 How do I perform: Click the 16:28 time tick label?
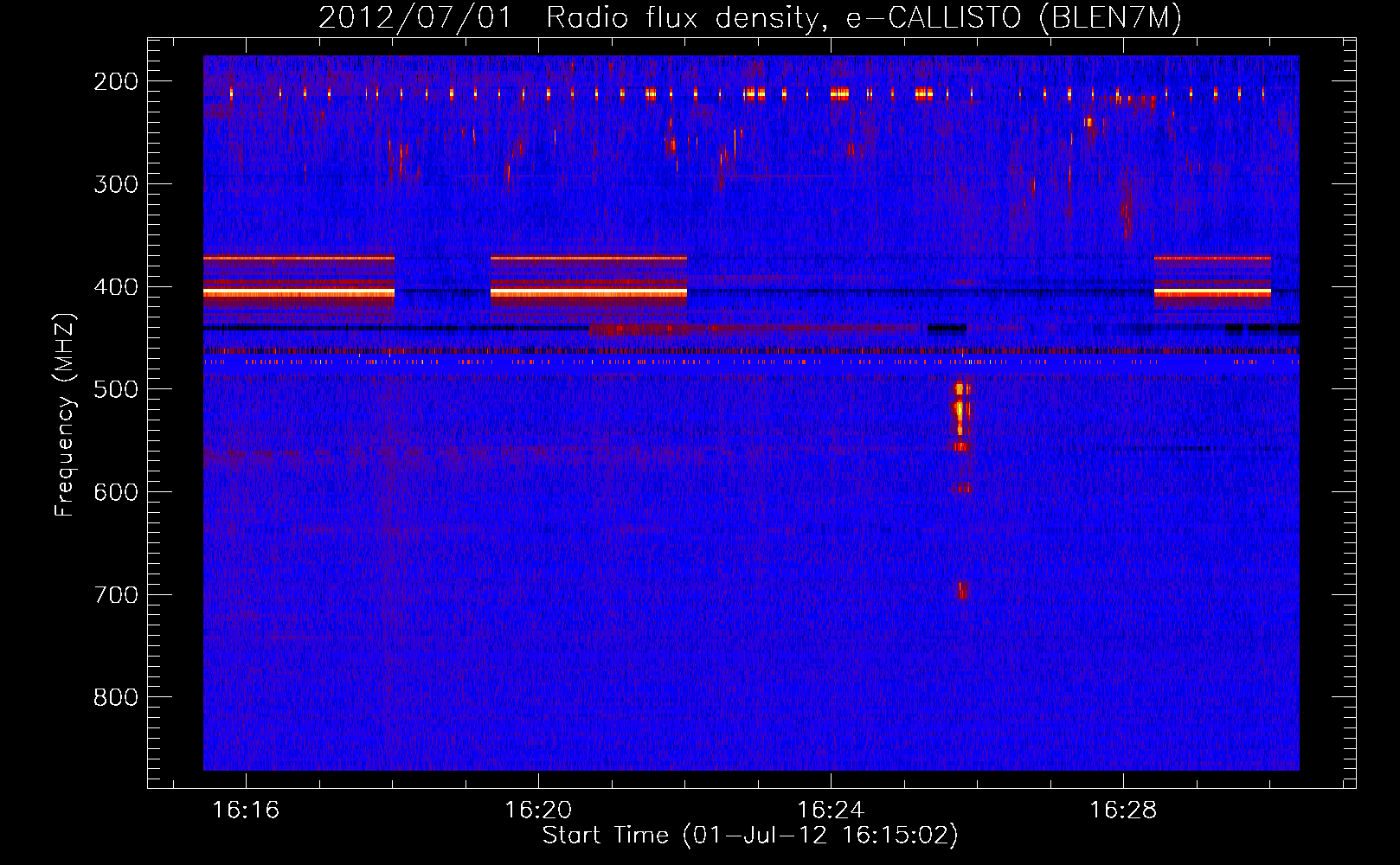(x=1123, y=811)
